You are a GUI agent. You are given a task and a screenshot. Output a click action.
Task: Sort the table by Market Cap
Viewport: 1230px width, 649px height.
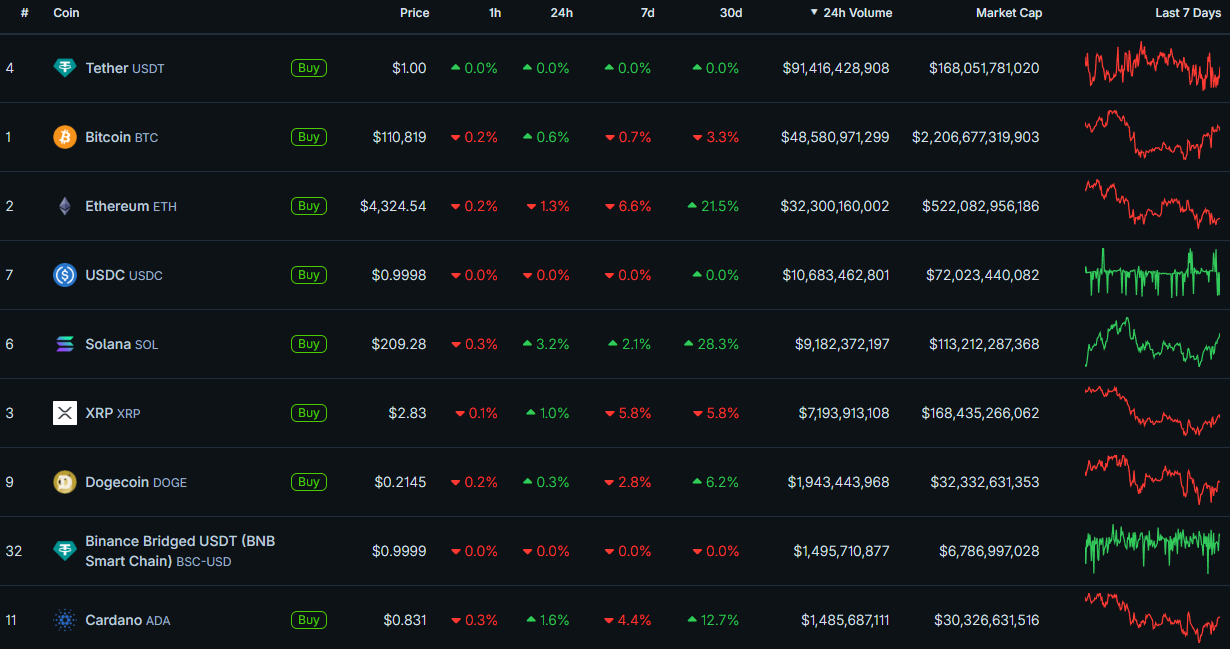pyautogui.click(x=1009, y=13)
